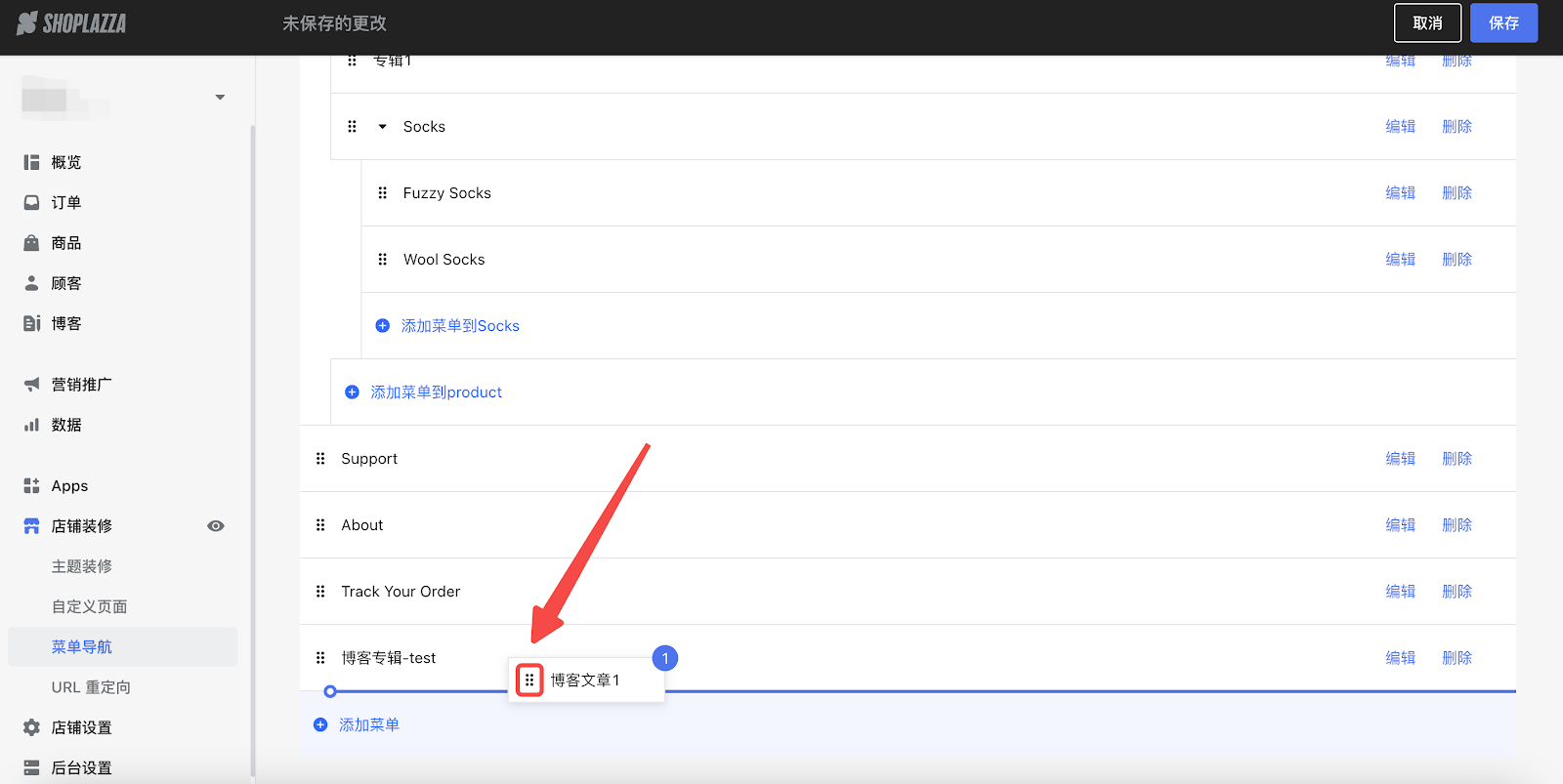This screenshot has width=1563, height=784.
Task: Open the 商品 products bag icon
Action: pyautogui.click(x=31, y=243)
